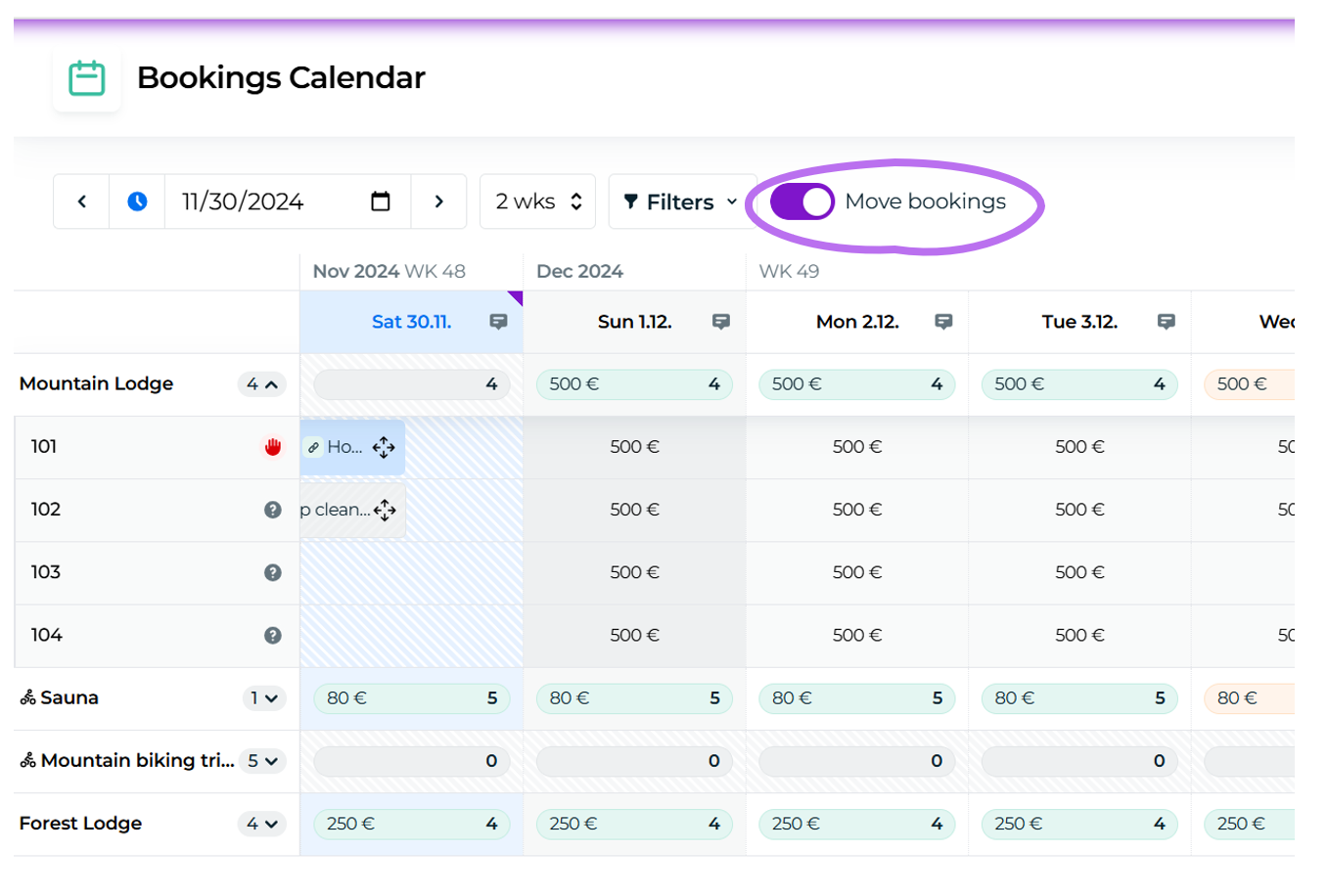Screen dimensions: 1328x896
Task: Expand the Mountain biking trip row
Action: pos(262,761)
